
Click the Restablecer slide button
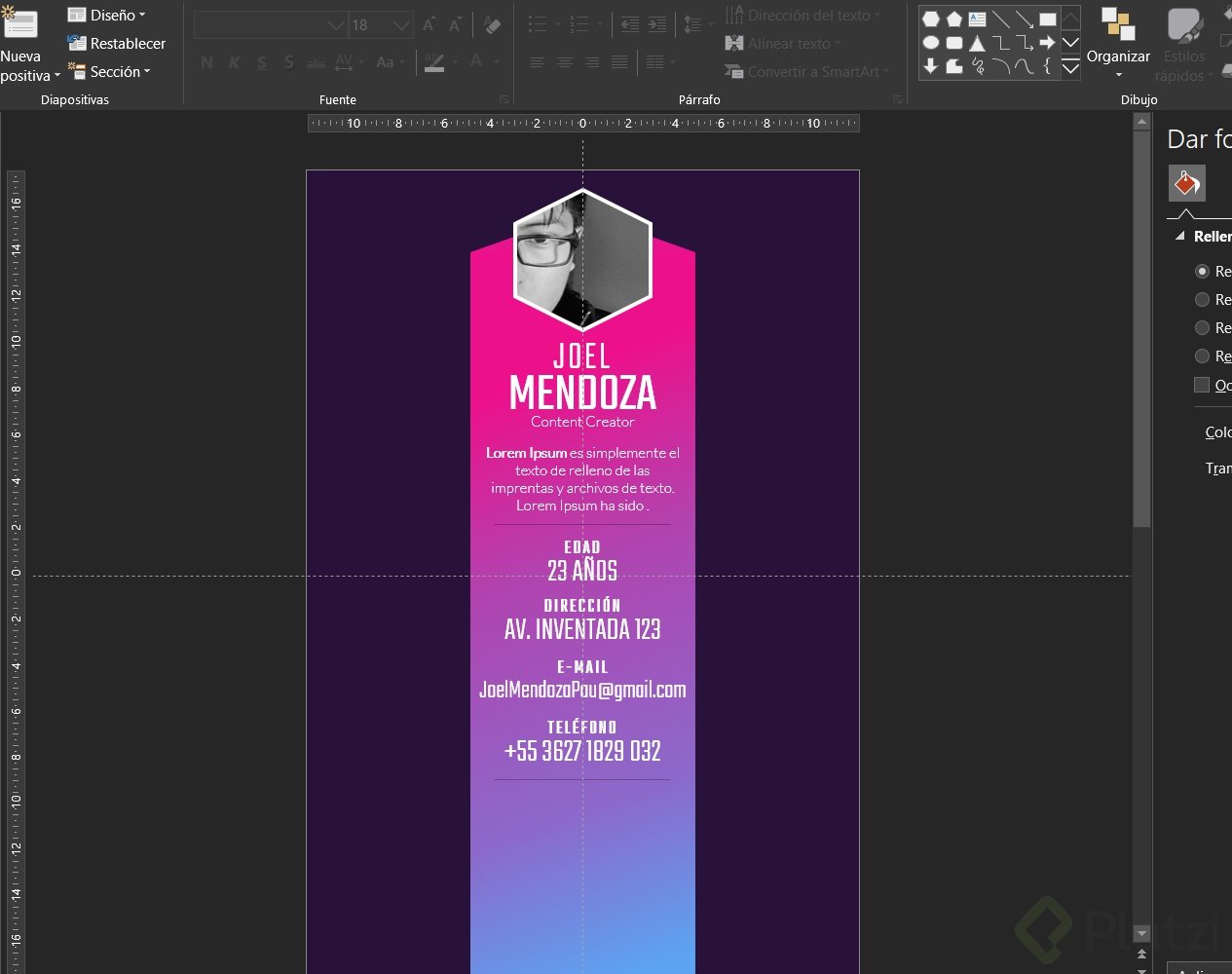point(117,44)
